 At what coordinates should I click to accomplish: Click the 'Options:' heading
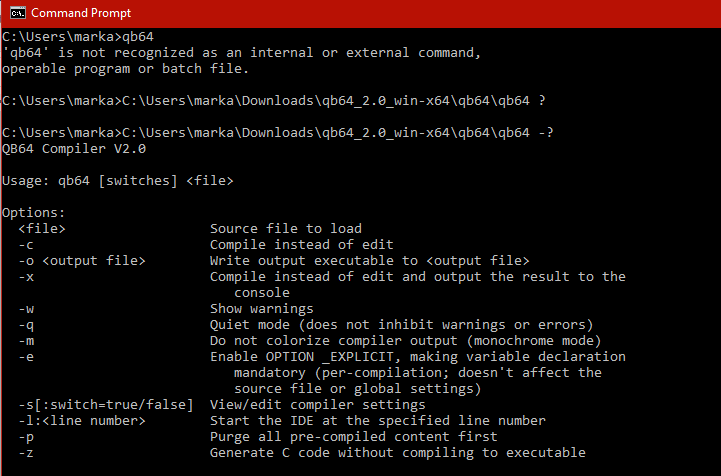point(34,213)
